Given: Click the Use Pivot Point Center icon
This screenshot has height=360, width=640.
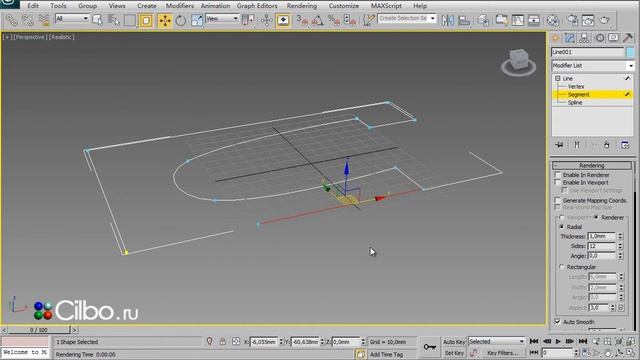Looking at the screenshot, I should coord(248,20).
